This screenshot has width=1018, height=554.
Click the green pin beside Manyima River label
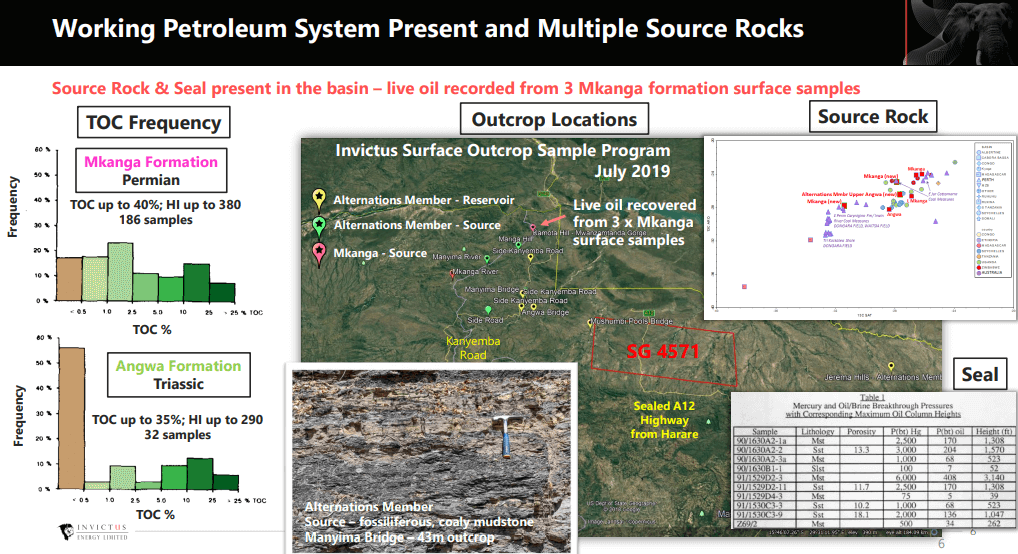[x=487, y=258]
